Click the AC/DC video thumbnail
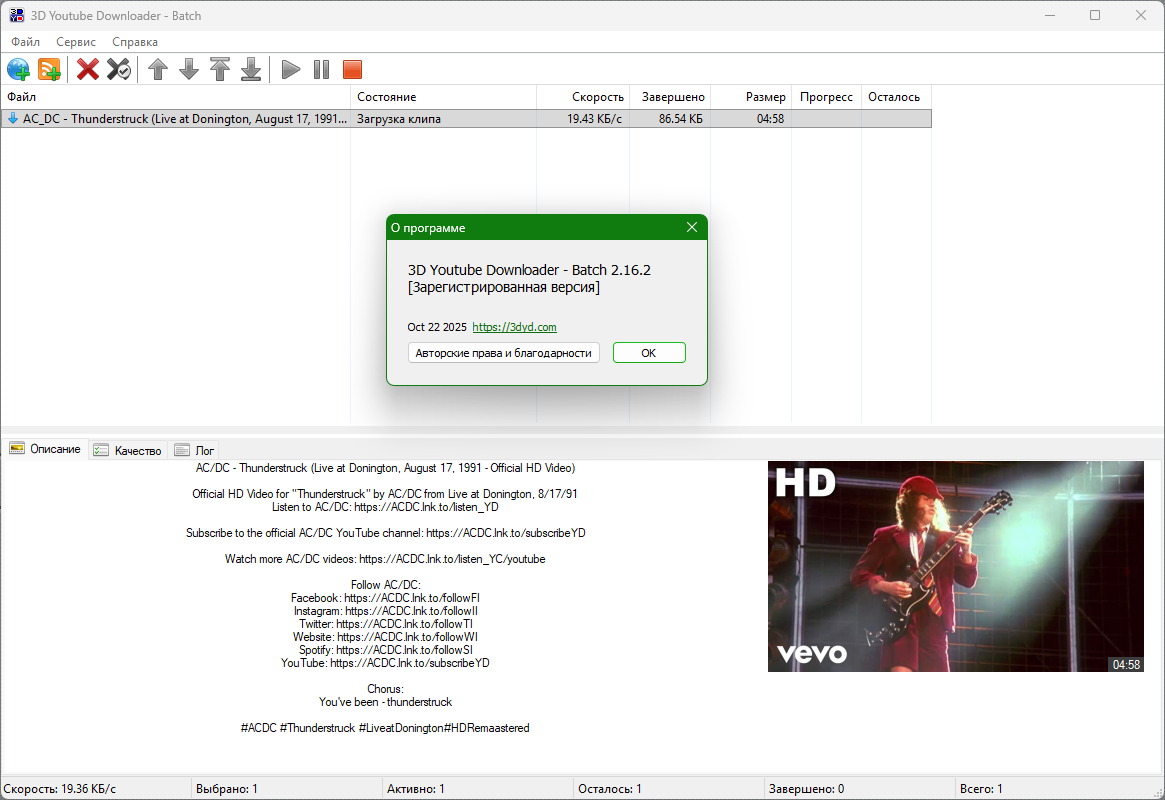 point(955,566)
